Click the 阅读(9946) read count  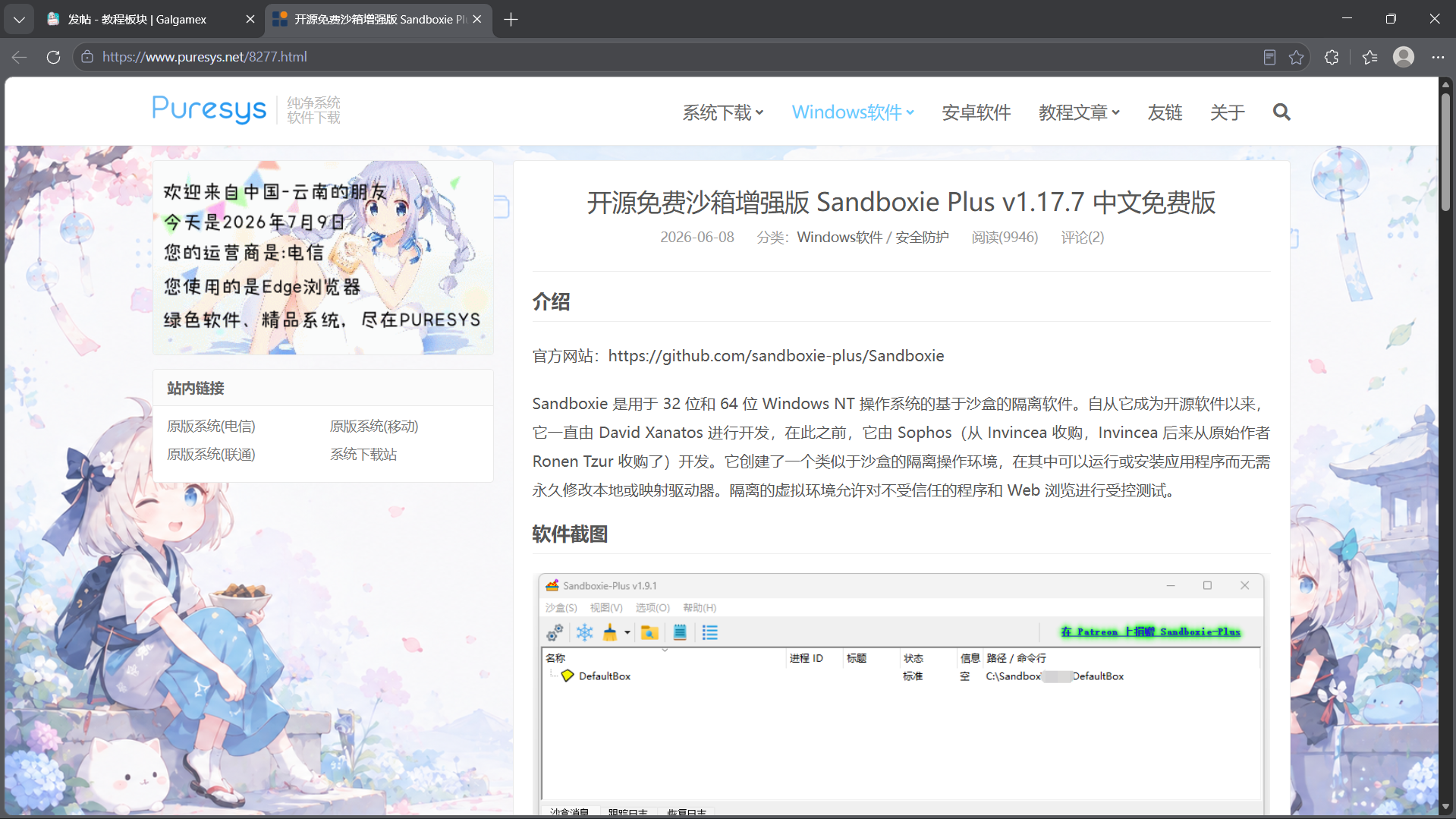1005,237
